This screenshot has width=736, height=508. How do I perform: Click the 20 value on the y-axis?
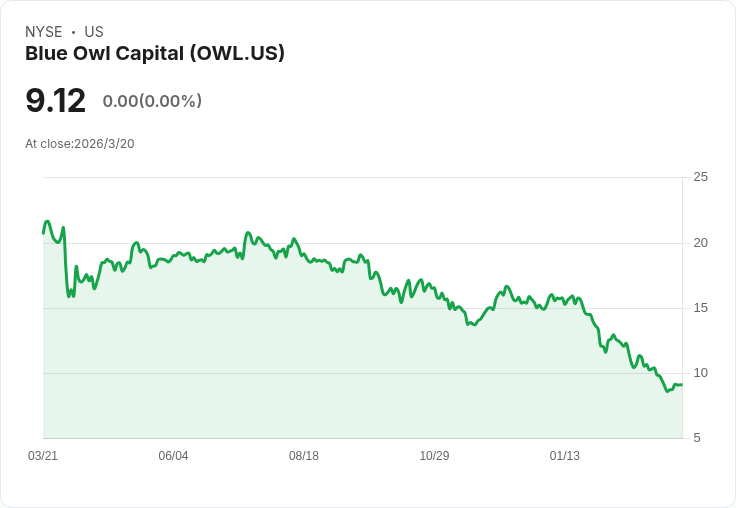701,243
